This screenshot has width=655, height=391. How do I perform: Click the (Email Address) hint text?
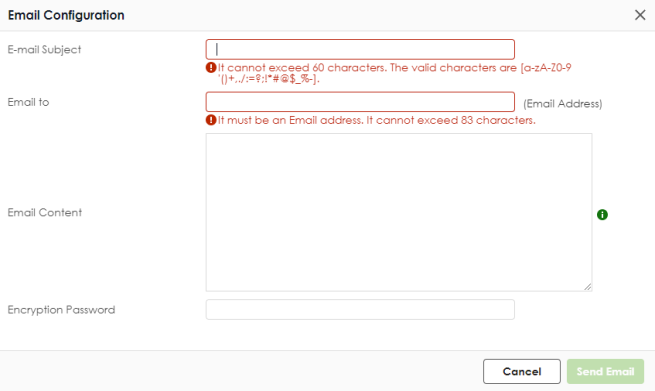pos(563,104)
